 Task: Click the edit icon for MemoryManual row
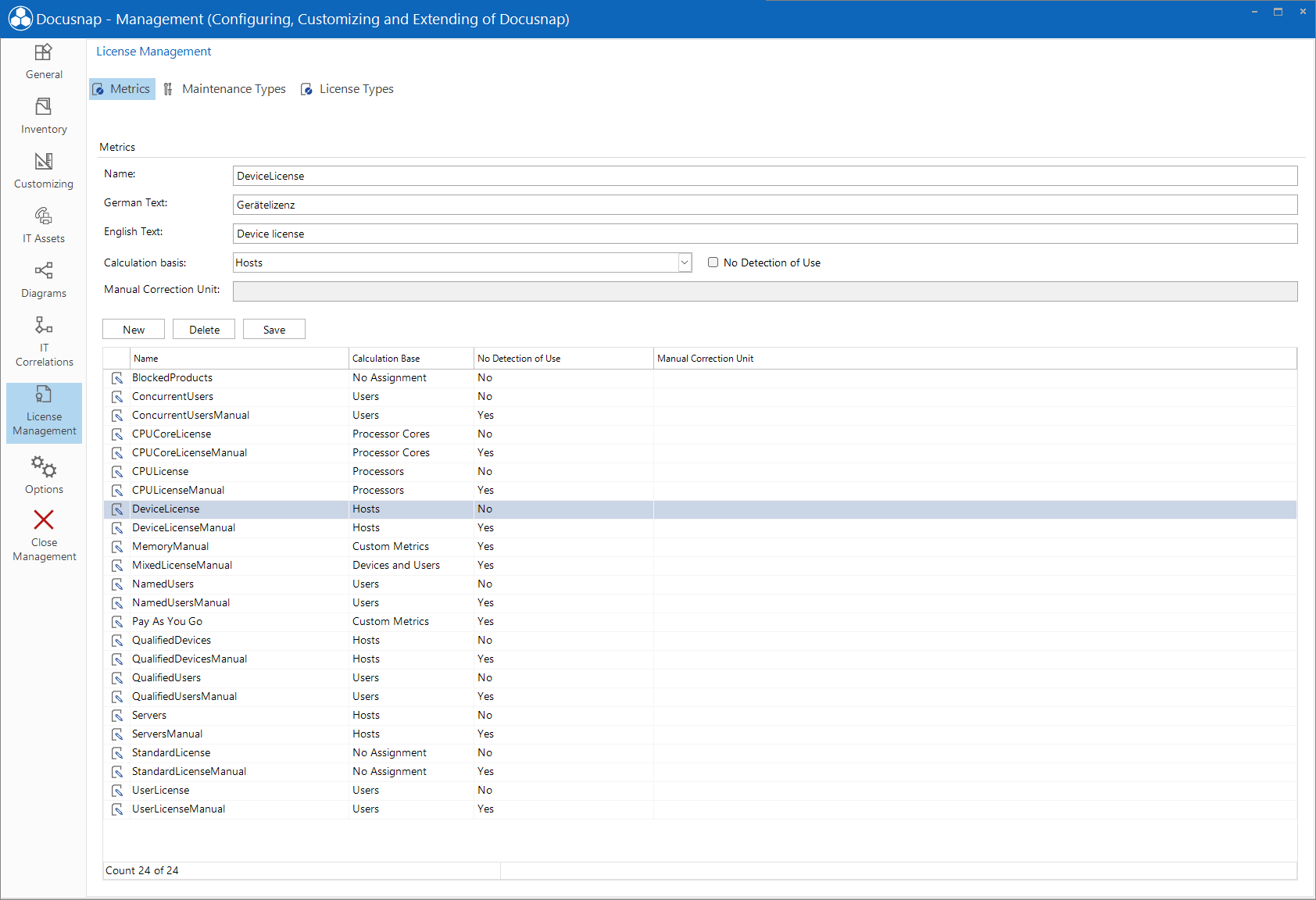point(117,547)
